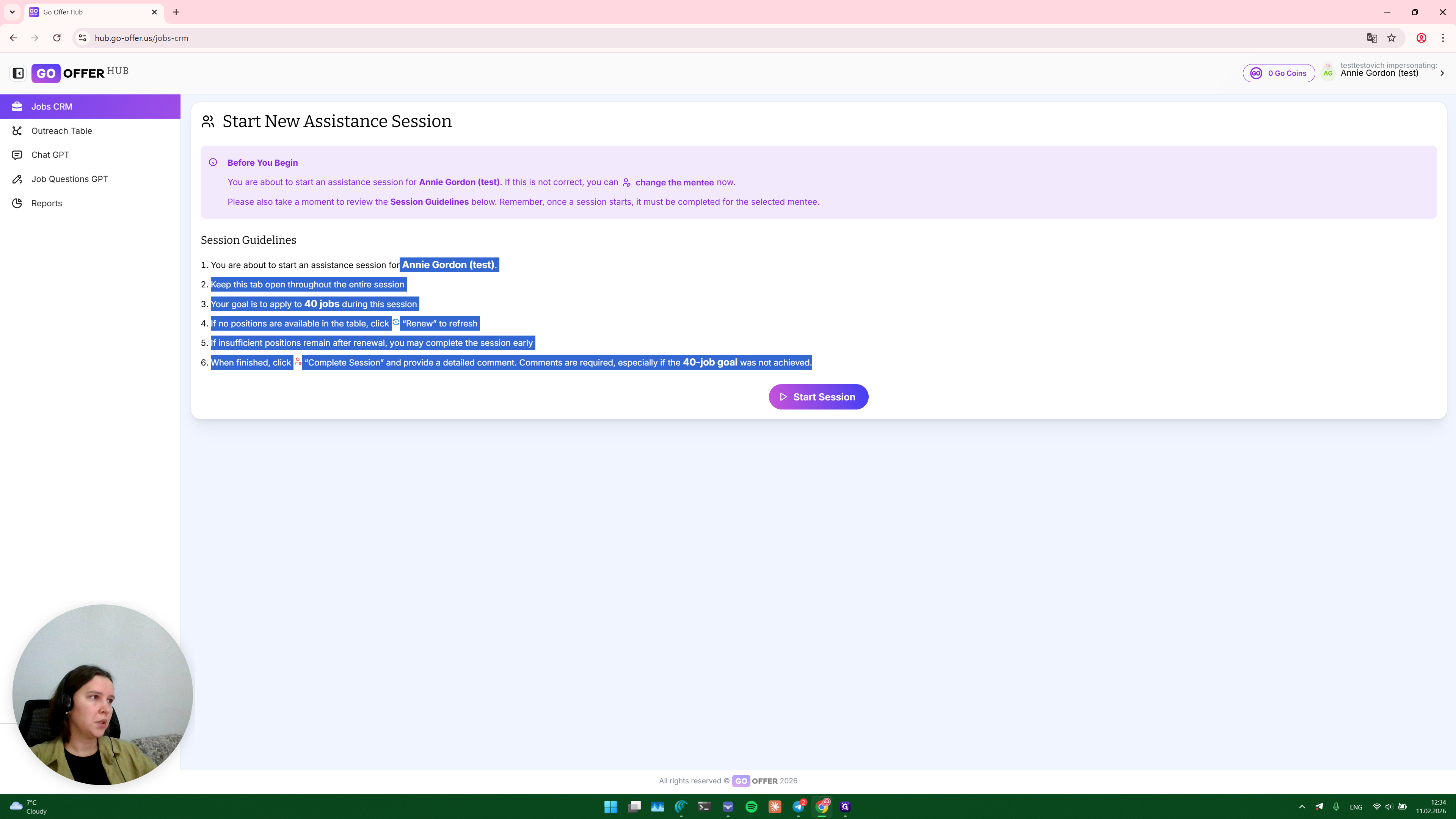Viewport: 1456px width, 819px height.
Task: Expand the tab search dropdown arrow
Action: click(x=12, y=12)
